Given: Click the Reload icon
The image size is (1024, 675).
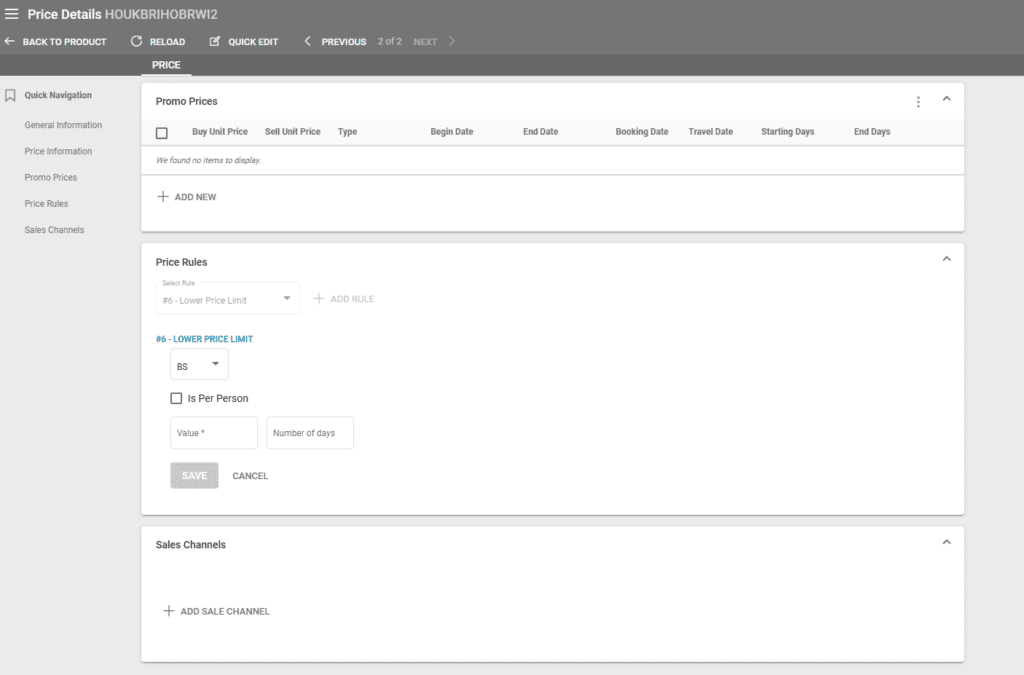Looking at the screenshot, I should pyautogui.click(x=137, y=42).
